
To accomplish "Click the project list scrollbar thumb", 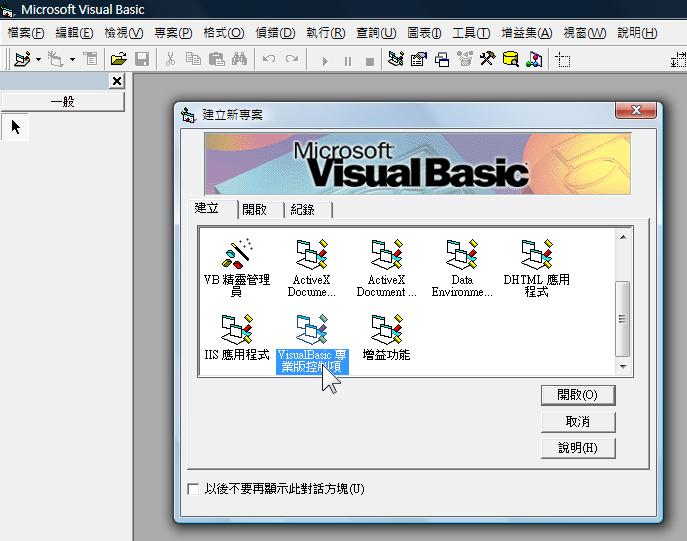I will (x=623, y=318).
